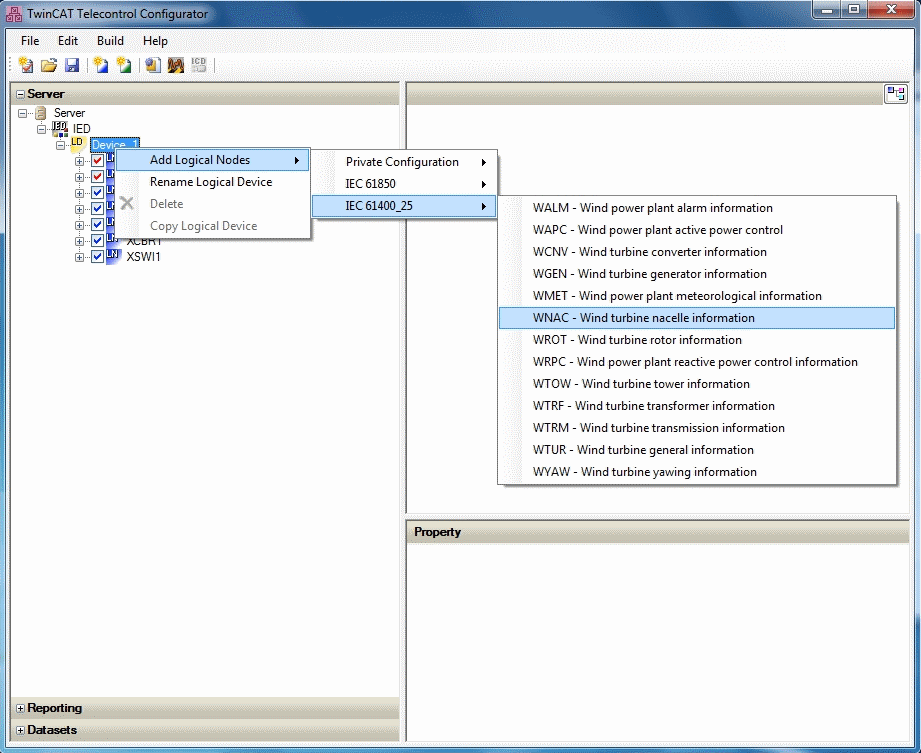Select WCNV - Wind turbine converter information

tap(697, 252)
